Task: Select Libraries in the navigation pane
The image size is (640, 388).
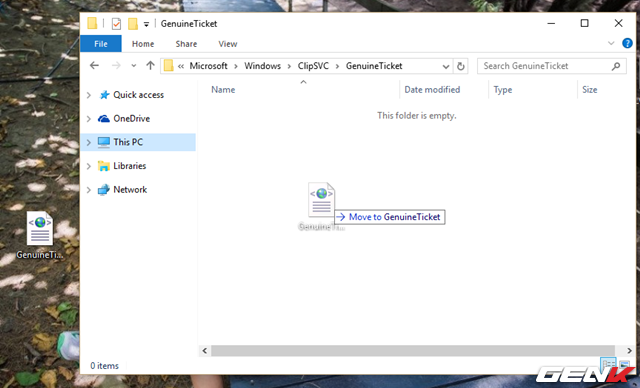Action: (x=130, y=166)
